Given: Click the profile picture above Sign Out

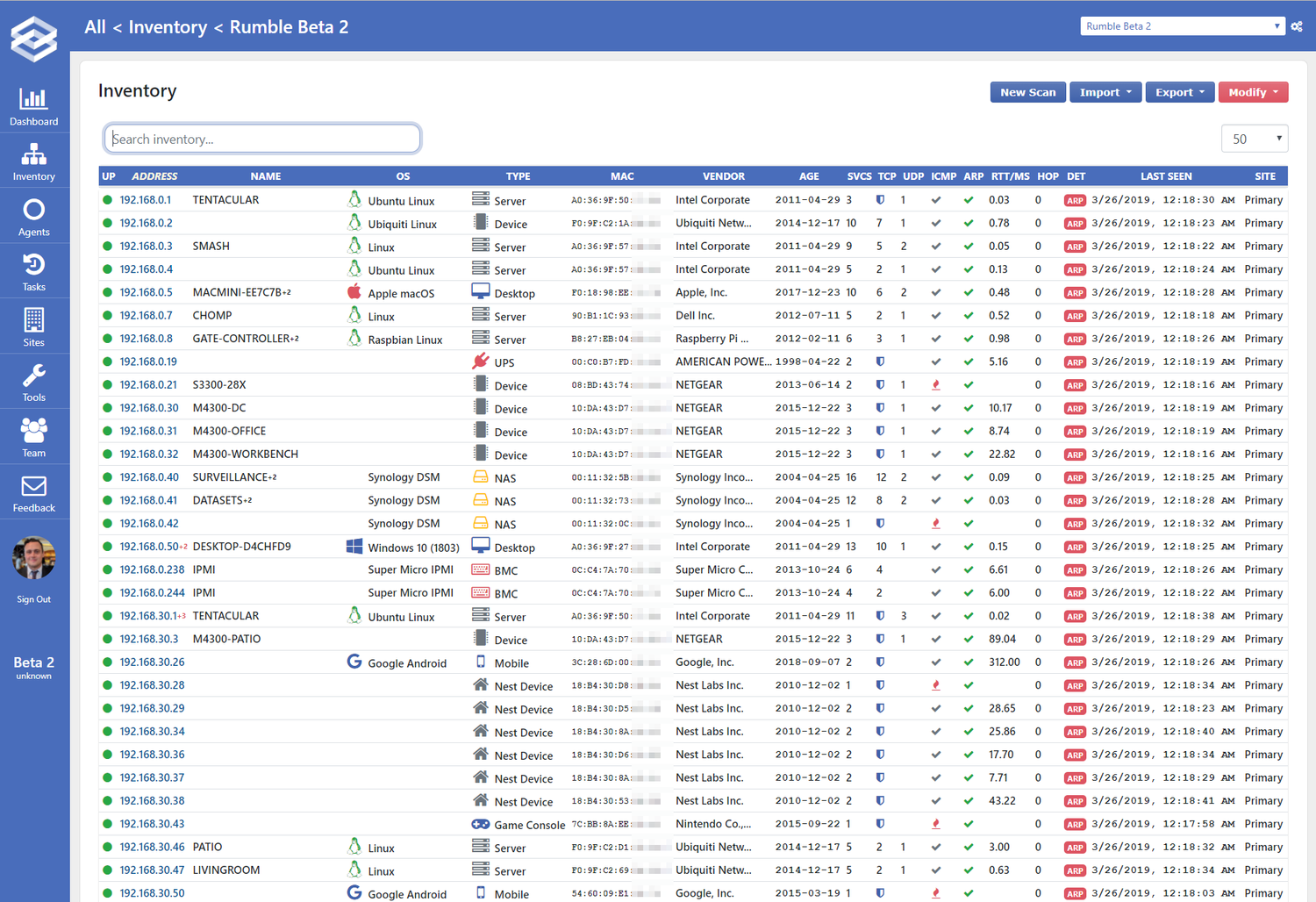Looking at the screenshot, I should click(x=33, y=557).
